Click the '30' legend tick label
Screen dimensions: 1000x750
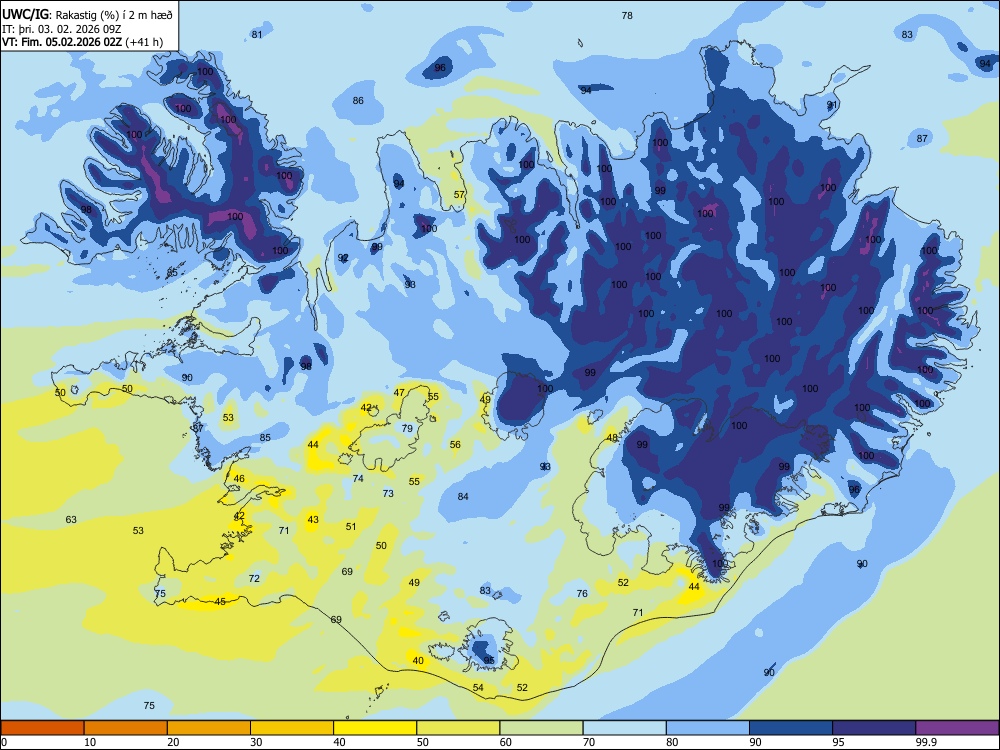(x=256, y=742)
